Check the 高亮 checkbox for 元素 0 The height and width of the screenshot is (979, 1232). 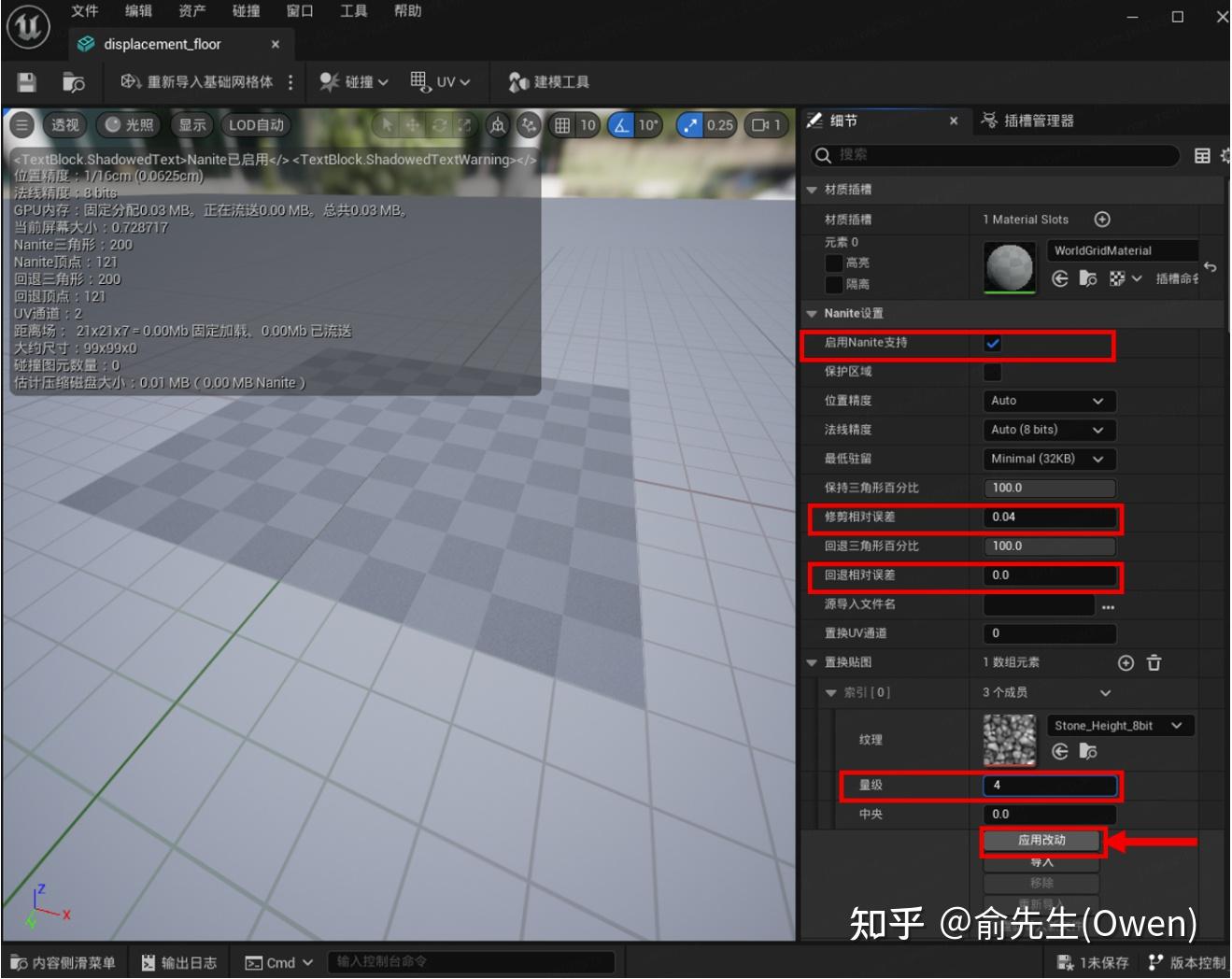[834, 262]
